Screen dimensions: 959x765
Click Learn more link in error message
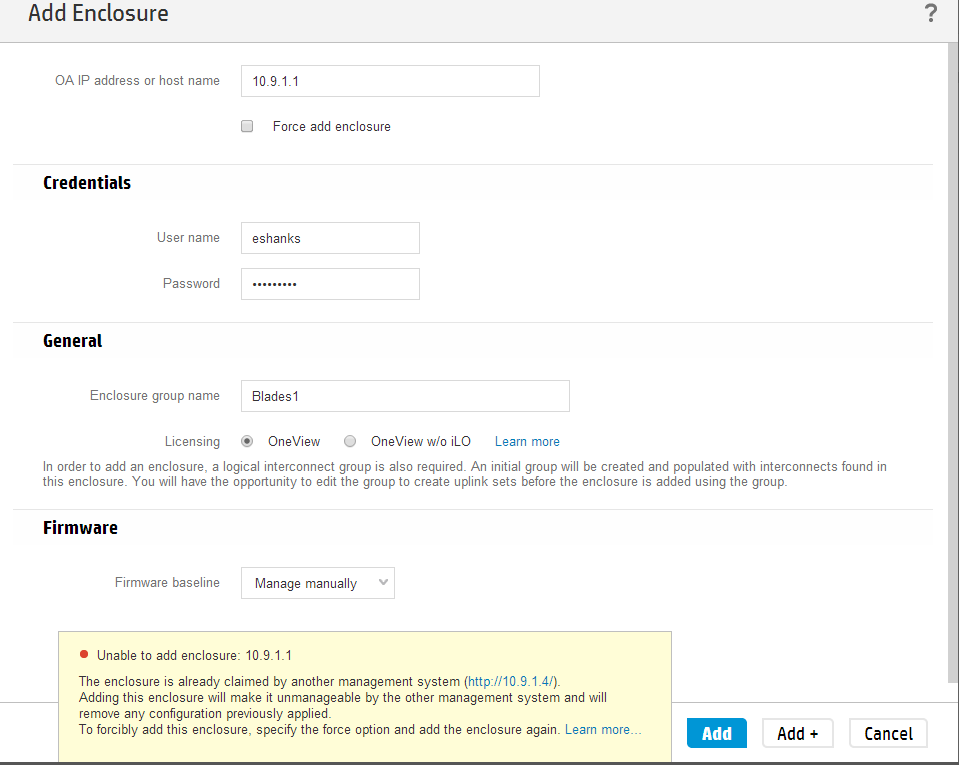coord(603,730)
